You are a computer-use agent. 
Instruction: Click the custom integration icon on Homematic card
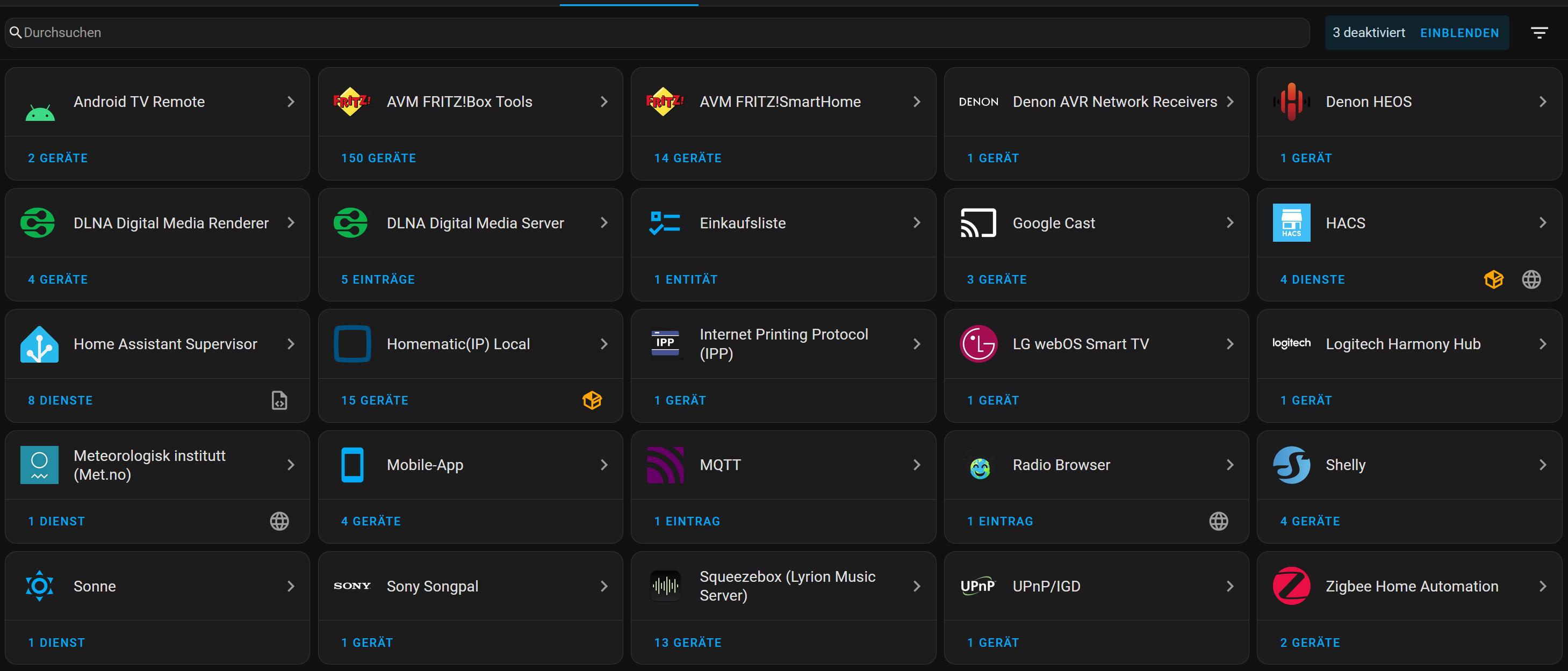point(592,400)
